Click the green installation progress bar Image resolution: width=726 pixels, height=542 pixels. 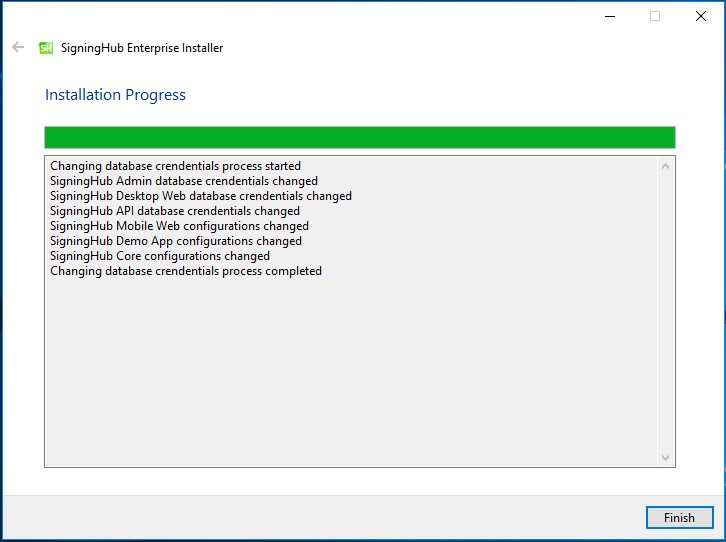(x=360, y=137)
